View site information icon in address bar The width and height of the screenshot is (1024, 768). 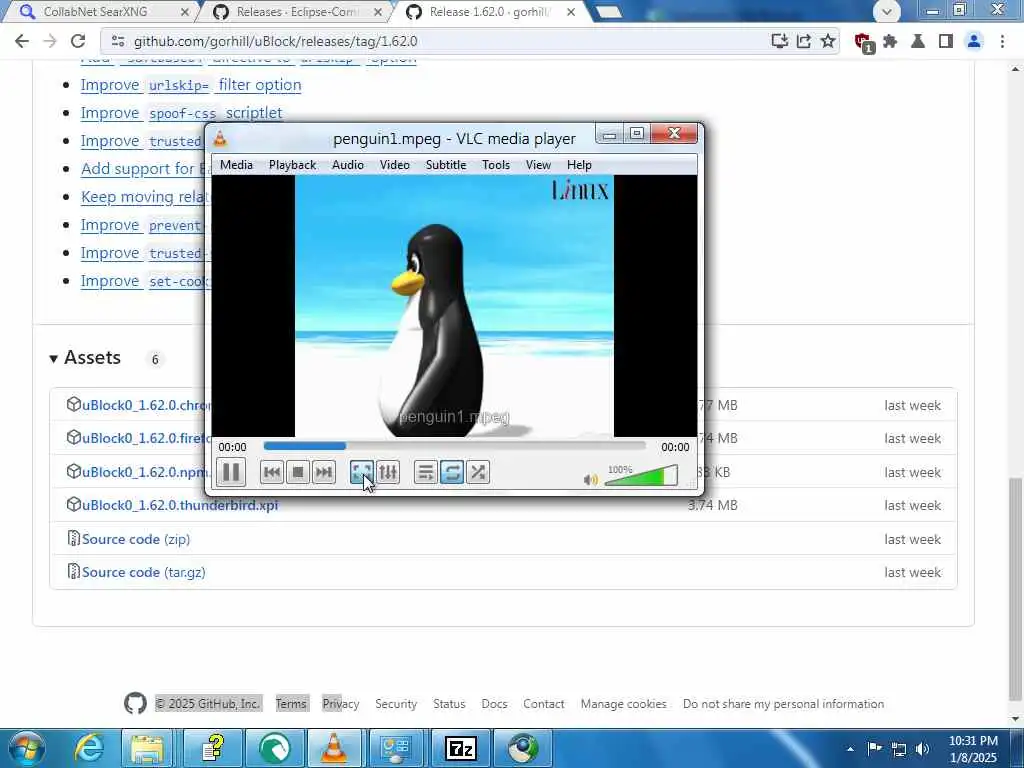118,41
